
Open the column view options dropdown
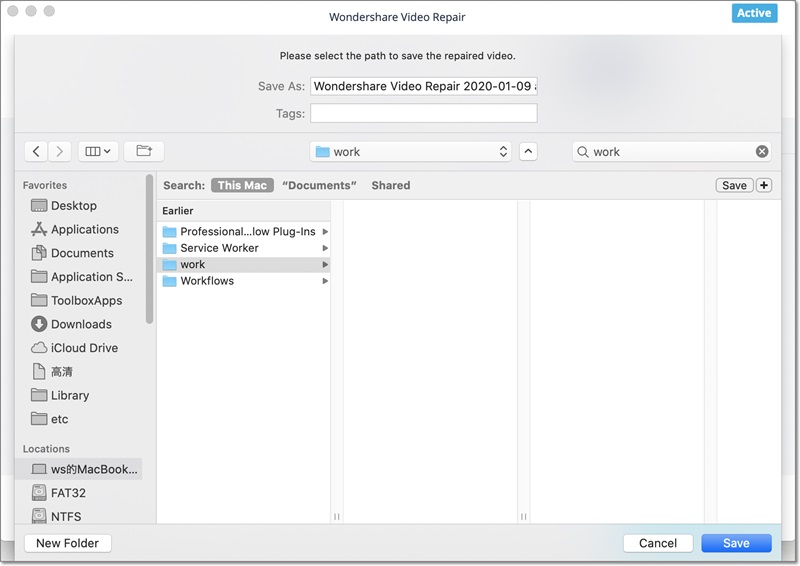tap(98, 152)
